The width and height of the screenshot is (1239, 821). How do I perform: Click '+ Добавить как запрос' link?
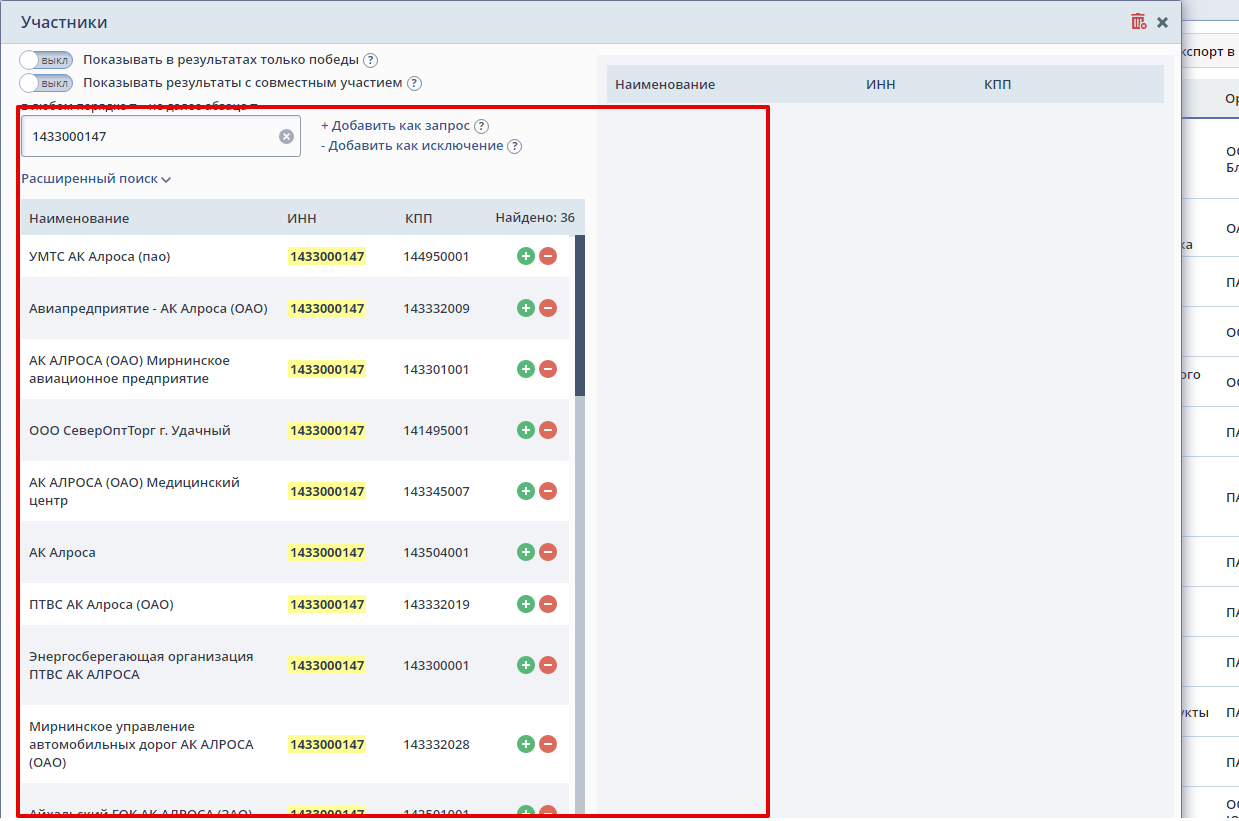395,126
